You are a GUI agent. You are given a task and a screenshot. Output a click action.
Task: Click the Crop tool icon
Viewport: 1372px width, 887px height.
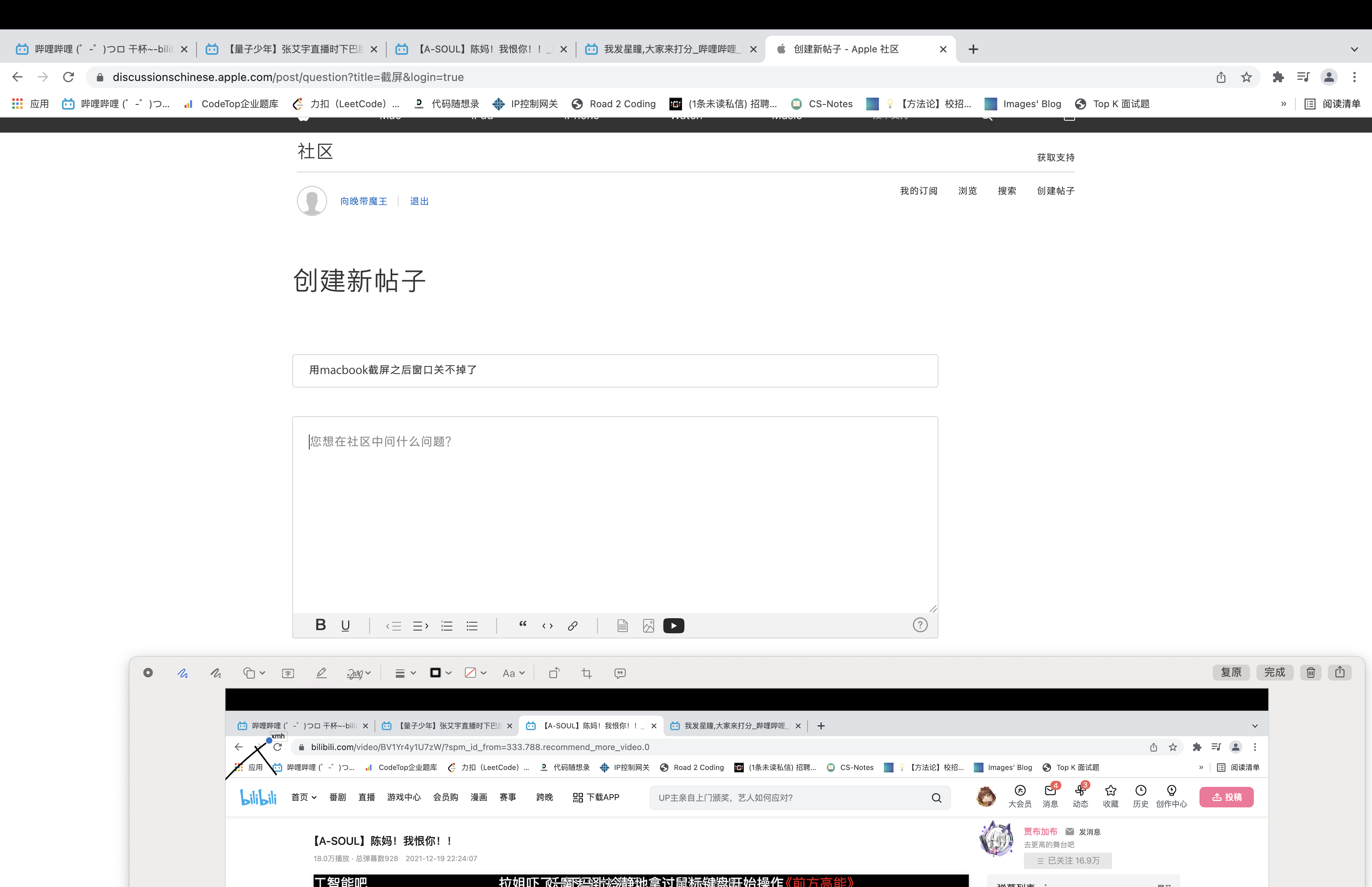tap(586, 673)
